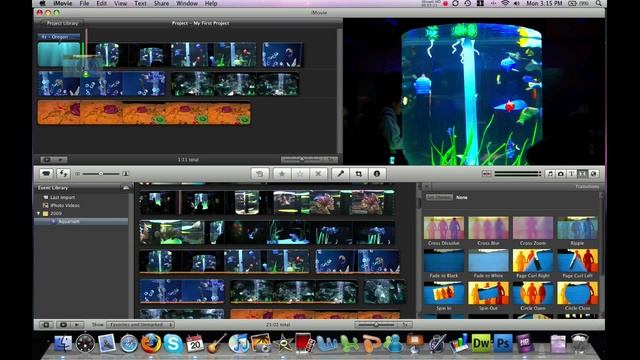Image resolution: width=640 pixels, height=360 pixels.
Task: Open the View menu
Action: 120,3
